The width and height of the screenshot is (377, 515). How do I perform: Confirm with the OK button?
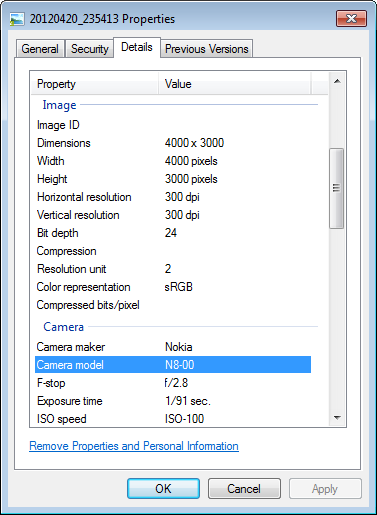(163, 489)
